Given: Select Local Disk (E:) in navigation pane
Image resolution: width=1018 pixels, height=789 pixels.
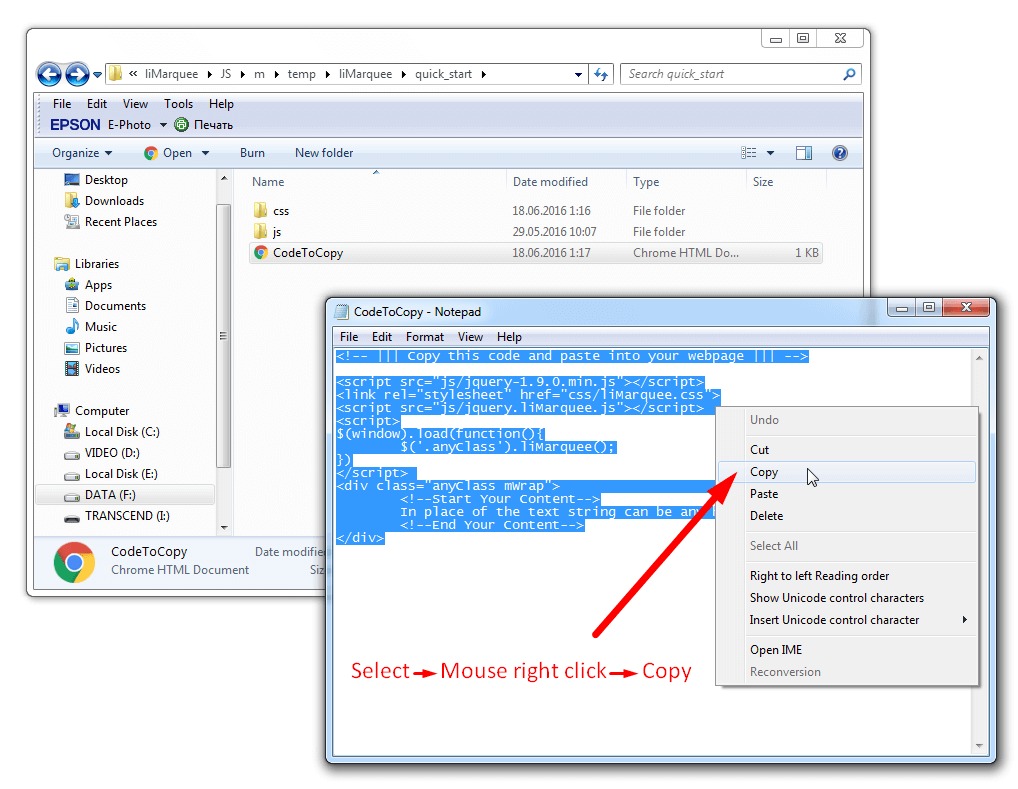Looking at the screenshot, I should pyautogui.click(x=121, y=474).
